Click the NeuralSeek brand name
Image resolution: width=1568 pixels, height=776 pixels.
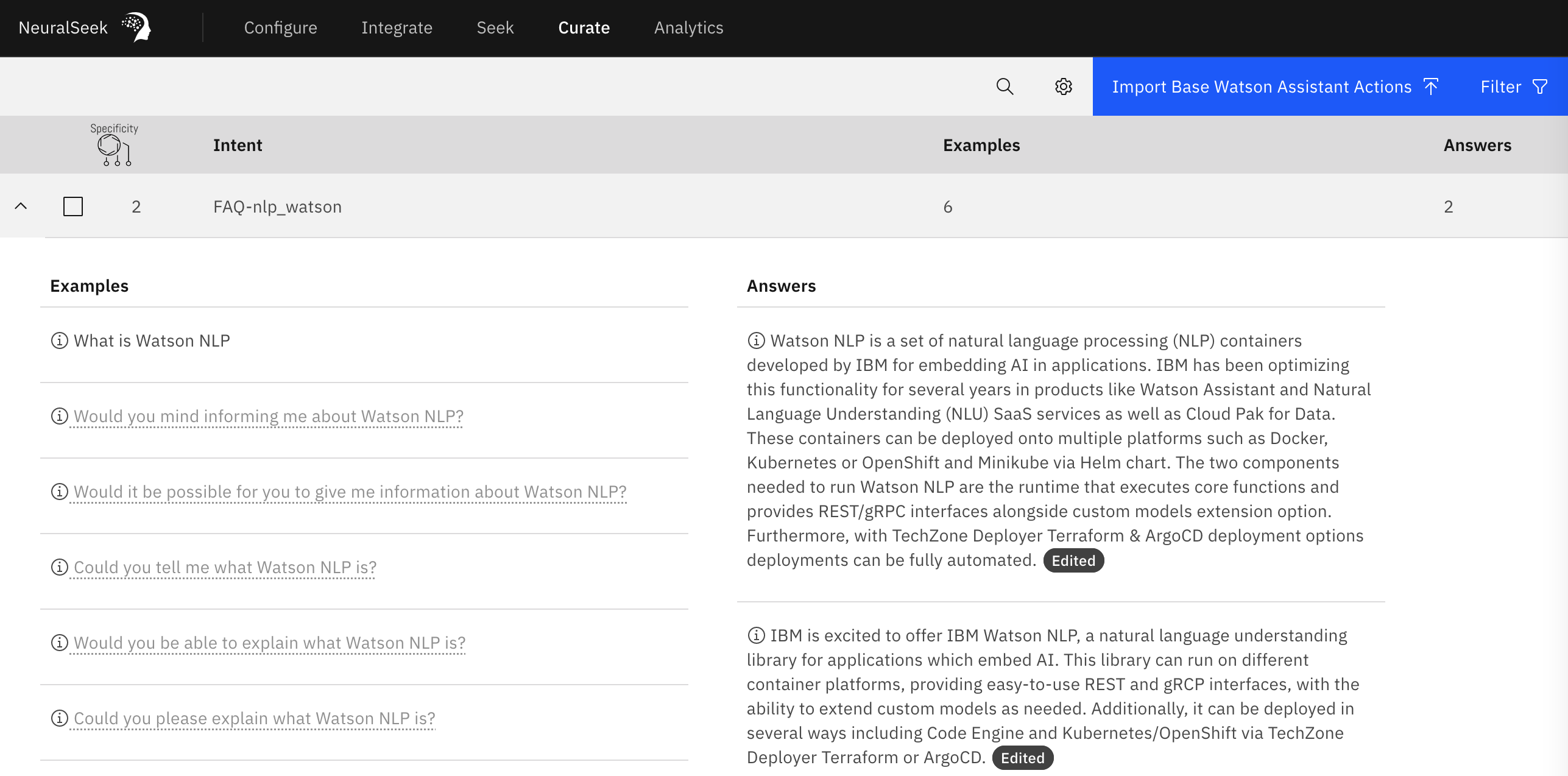point(63,27)
